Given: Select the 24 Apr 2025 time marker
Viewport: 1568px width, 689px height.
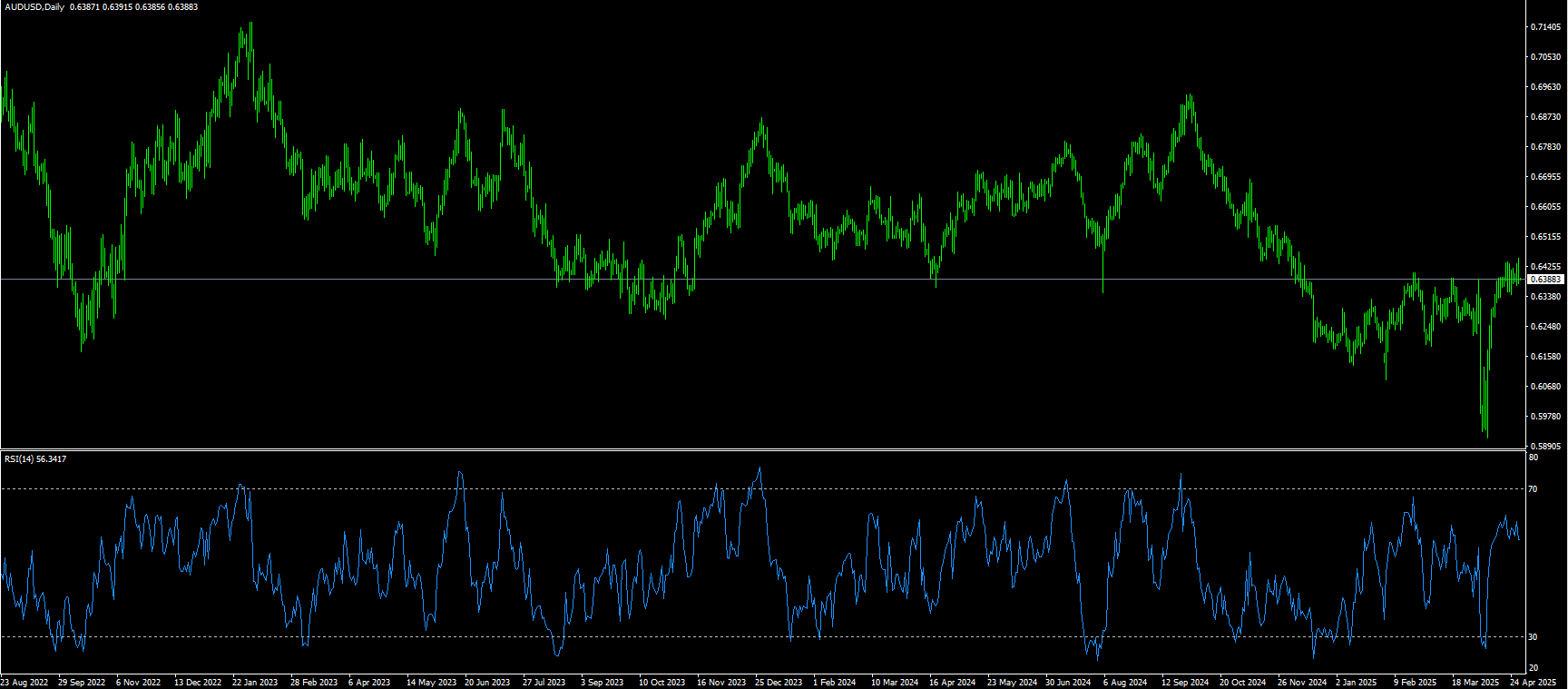Looking at the screenshot, I should coord(1533,682).
